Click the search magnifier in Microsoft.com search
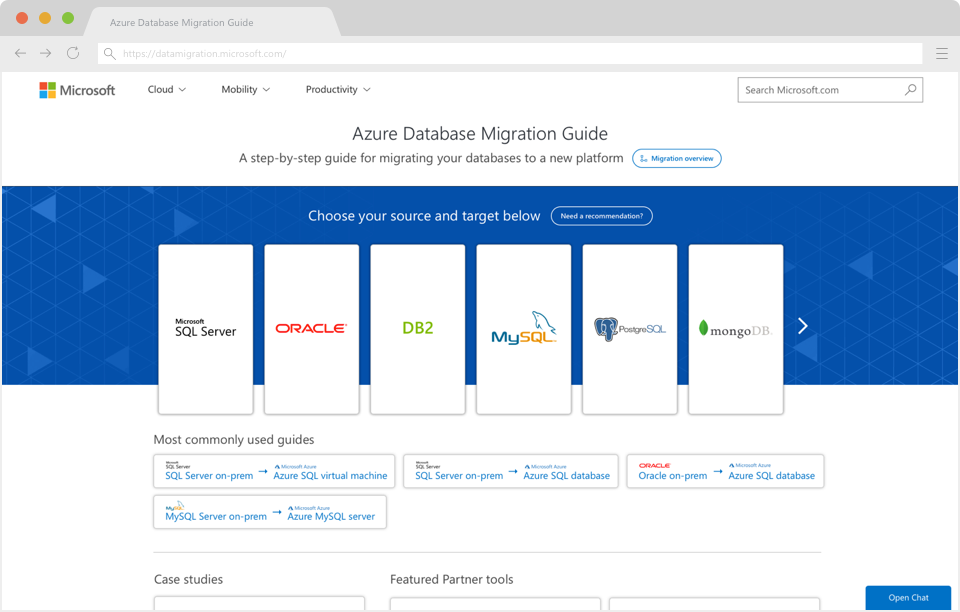 910,90
